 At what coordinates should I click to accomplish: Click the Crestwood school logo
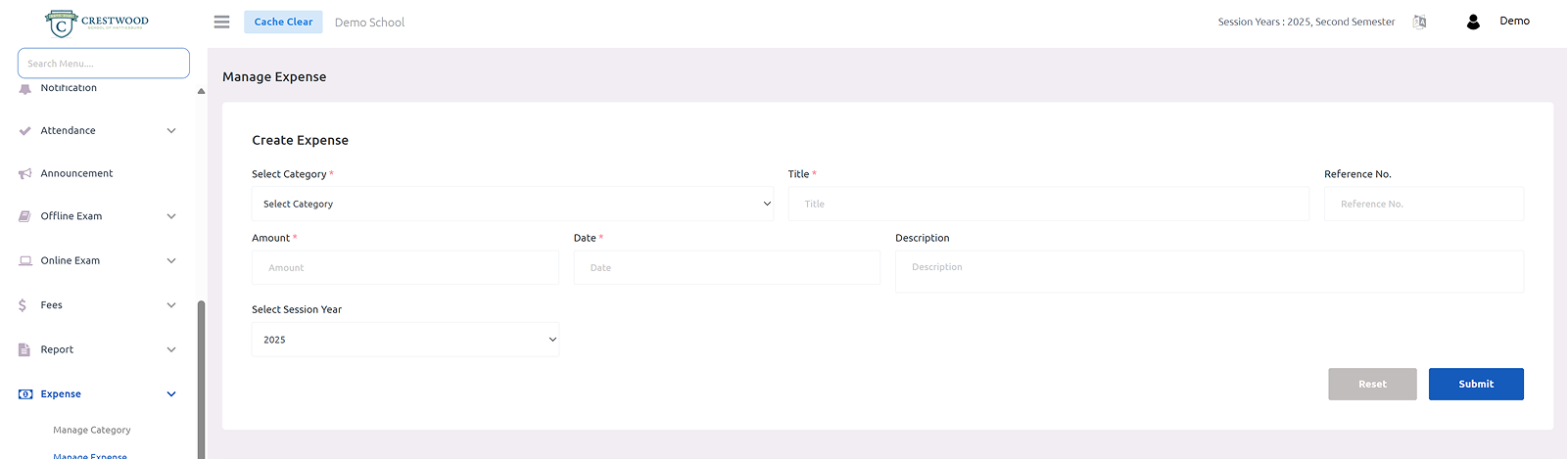pos(97,23)
